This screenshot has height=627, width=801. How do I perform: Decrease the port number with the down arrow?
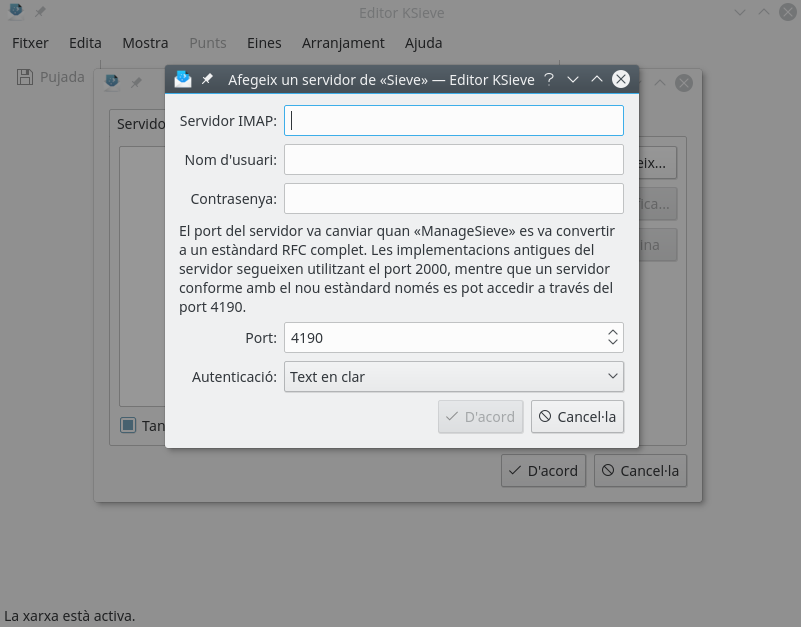pos(613,343)
